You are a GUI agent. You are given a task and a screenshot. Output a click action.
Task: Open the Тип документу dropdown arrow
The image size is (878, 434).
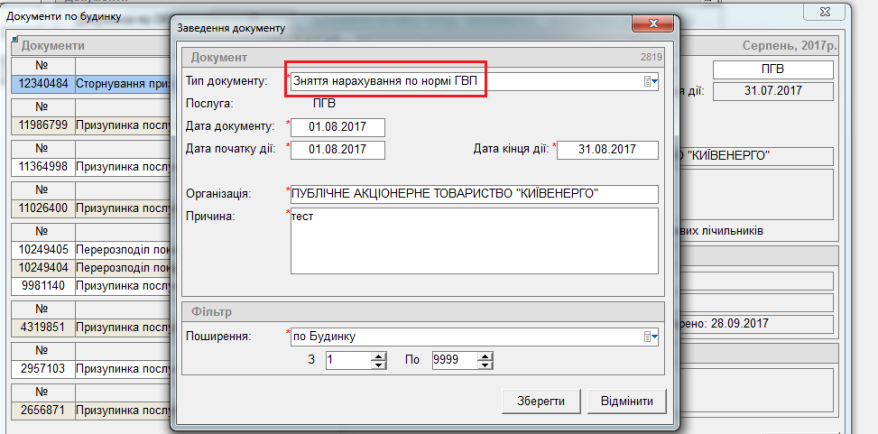[650, 82]
